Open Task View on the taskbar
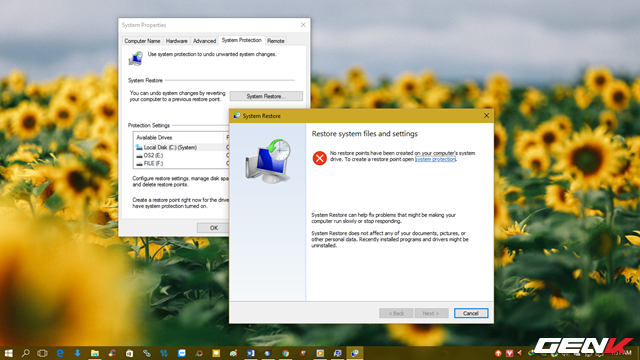 pyautogui.click(x=42, y=353)
